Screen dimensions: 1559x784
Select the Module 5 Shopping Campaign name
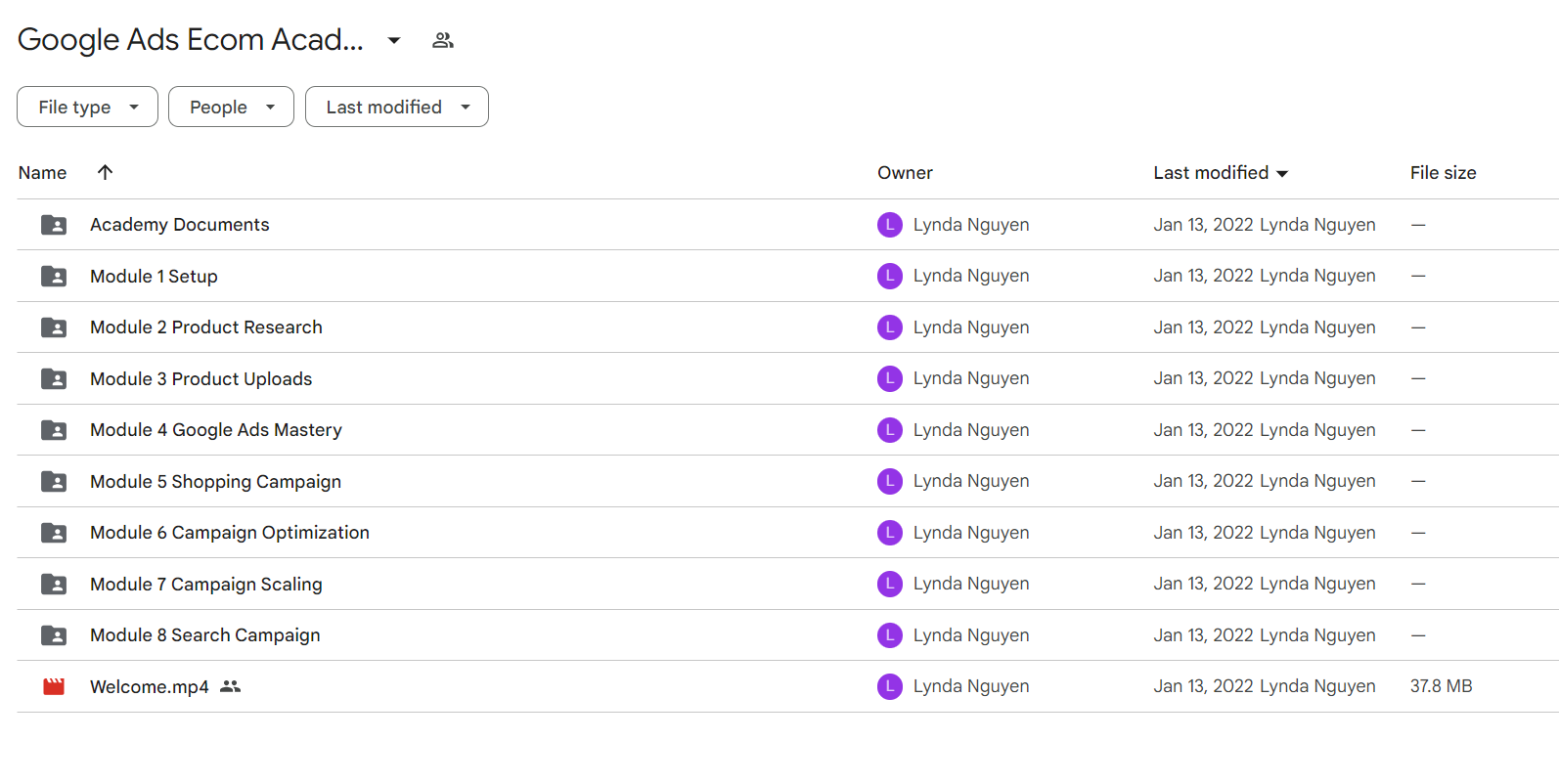[x=215, y=482]
